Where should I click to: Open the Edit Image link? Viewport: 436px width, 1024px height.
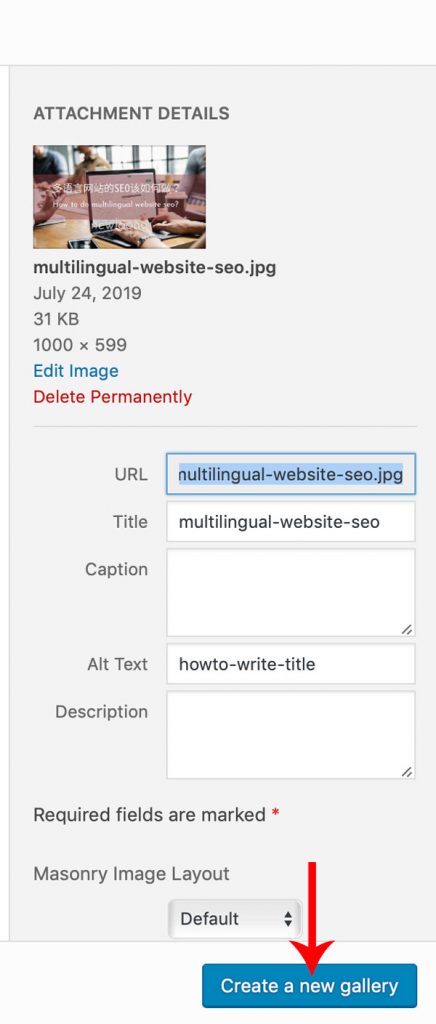[x=76, y=371]
